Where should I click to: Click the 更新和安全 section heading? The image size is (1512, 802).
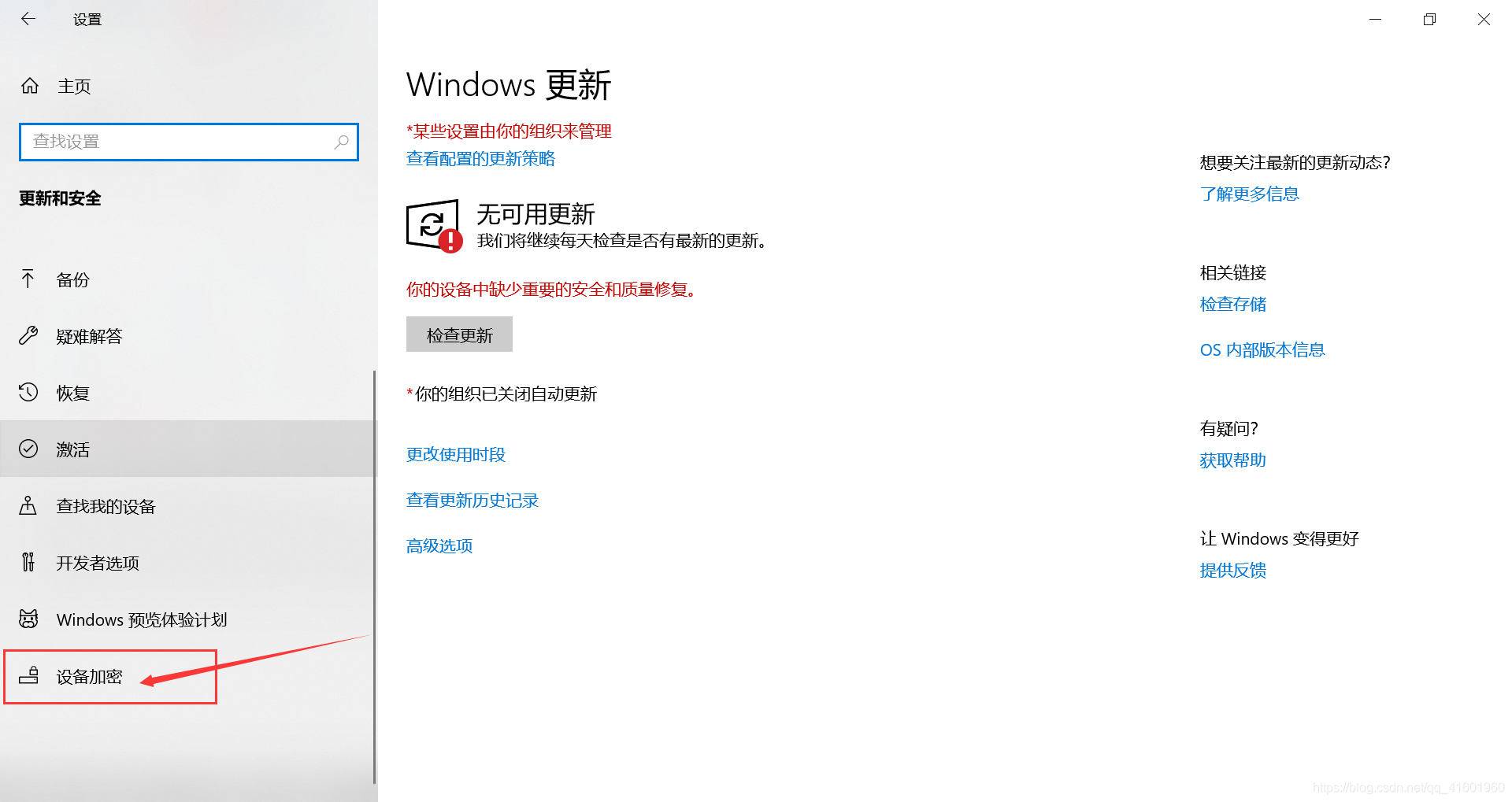click(60, 198)
